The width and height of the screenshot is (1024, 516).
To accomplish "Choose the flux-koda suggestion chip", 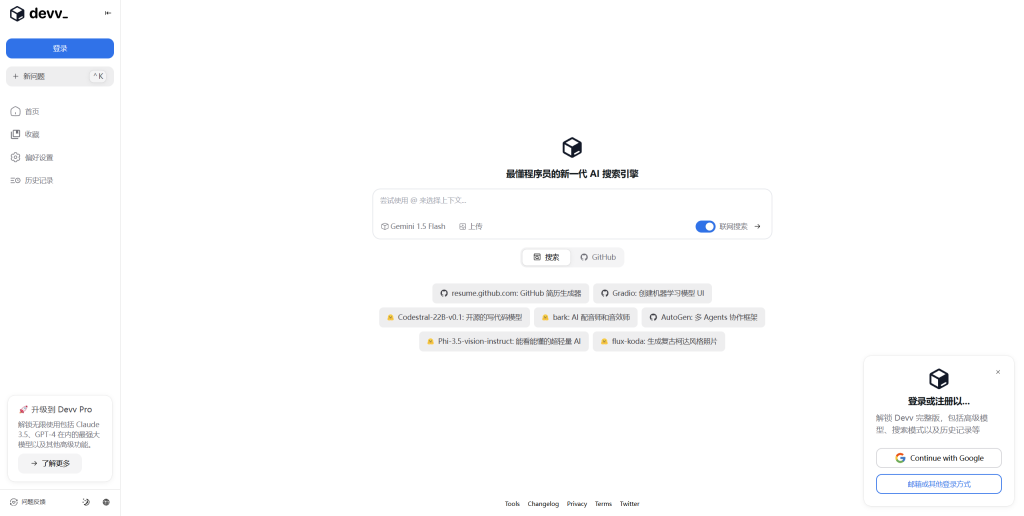I will point(659,342).
